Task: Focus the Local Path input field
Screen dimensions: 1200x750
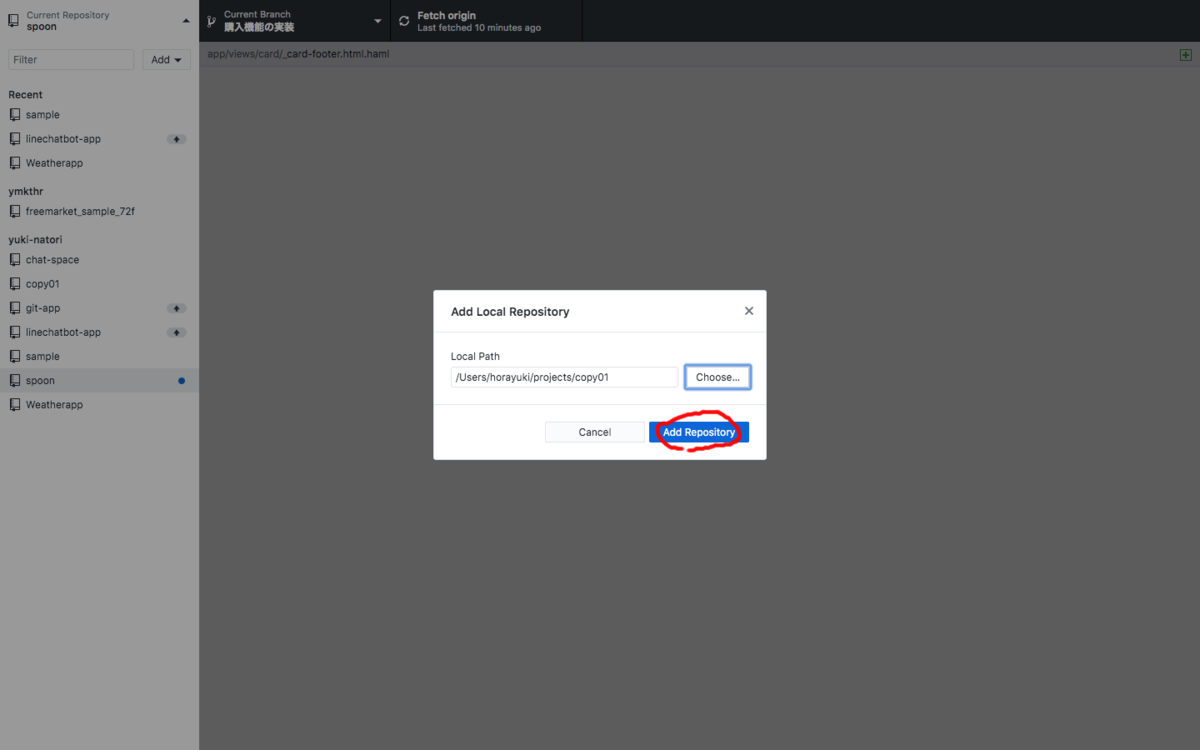Action: 564,377
